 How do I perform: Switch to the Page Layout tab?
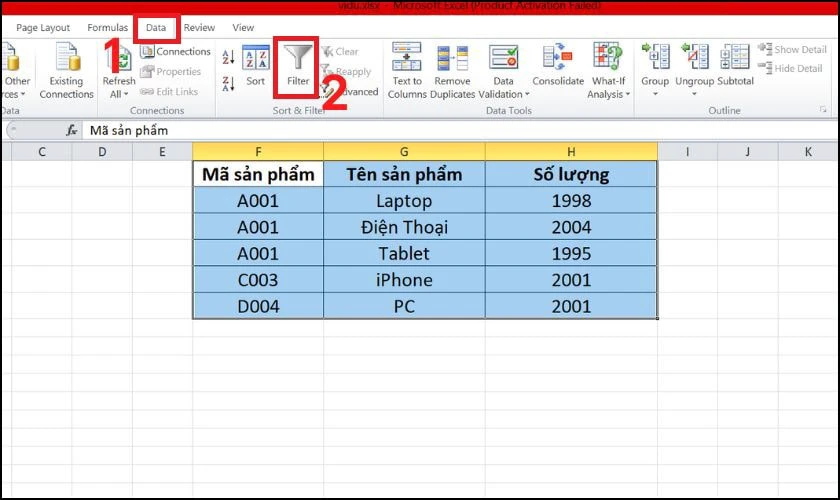click(x=43, y=28)
